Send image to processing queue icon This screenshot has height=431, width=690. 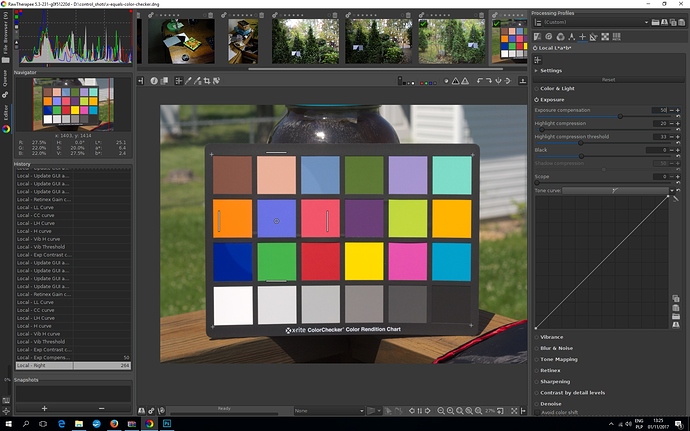[151, 411]
